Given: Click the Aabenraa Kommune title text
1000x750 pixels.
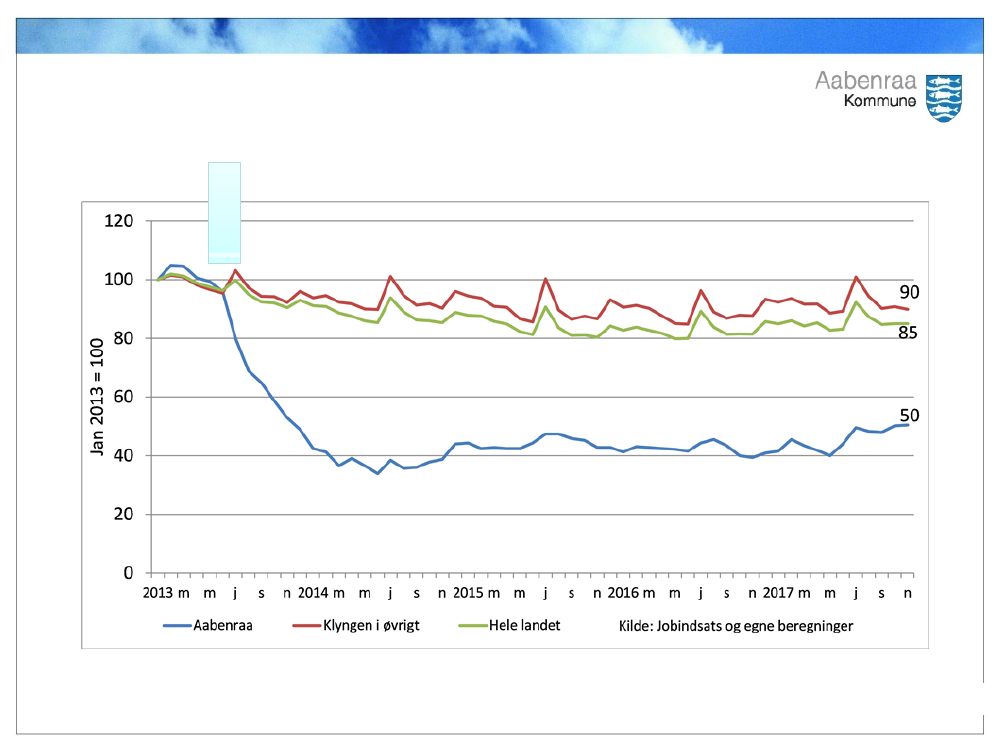Looking at the screenshot, I should [x=865, y=89].
